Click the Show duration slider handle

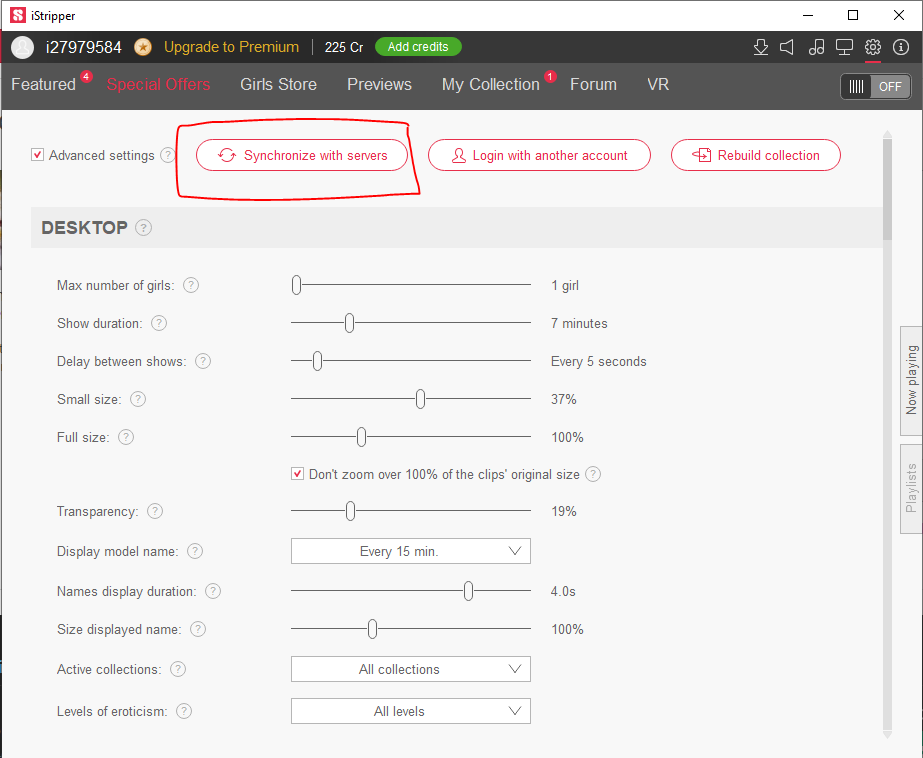(350, 323)
